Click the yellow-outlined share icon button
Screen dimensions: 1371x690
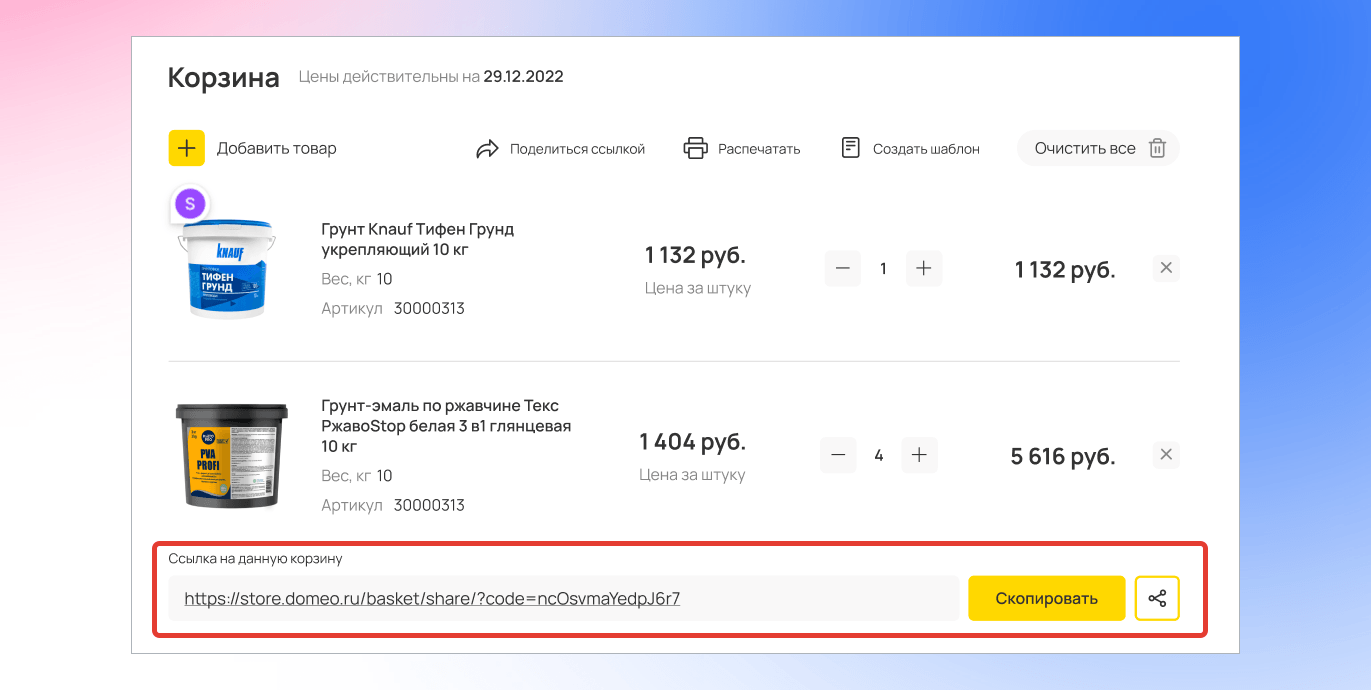click(x=1157, y=598)
